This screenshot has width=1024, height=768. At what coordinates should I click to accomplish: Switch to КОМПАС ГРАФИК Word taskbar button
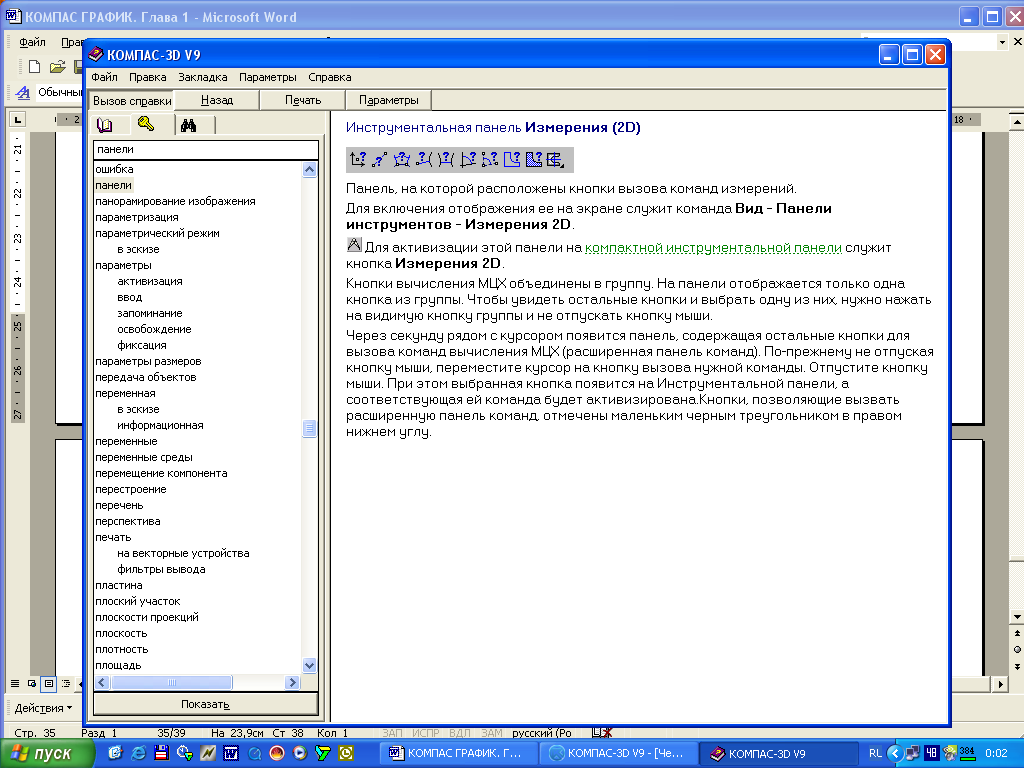click(x=461, y=753)
